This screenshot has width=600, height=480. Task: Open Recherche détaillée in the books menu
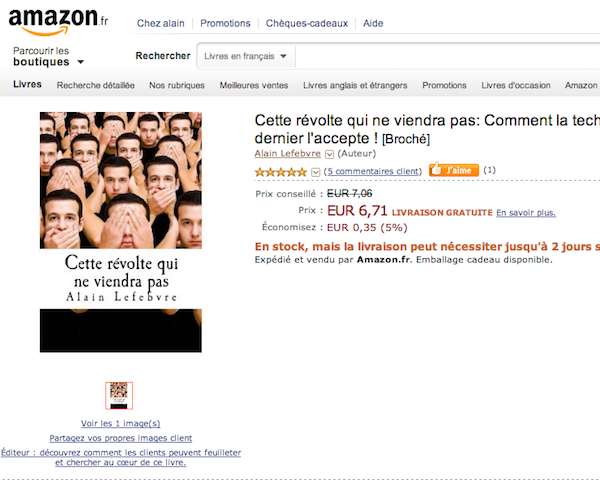[x=96, y=85]
